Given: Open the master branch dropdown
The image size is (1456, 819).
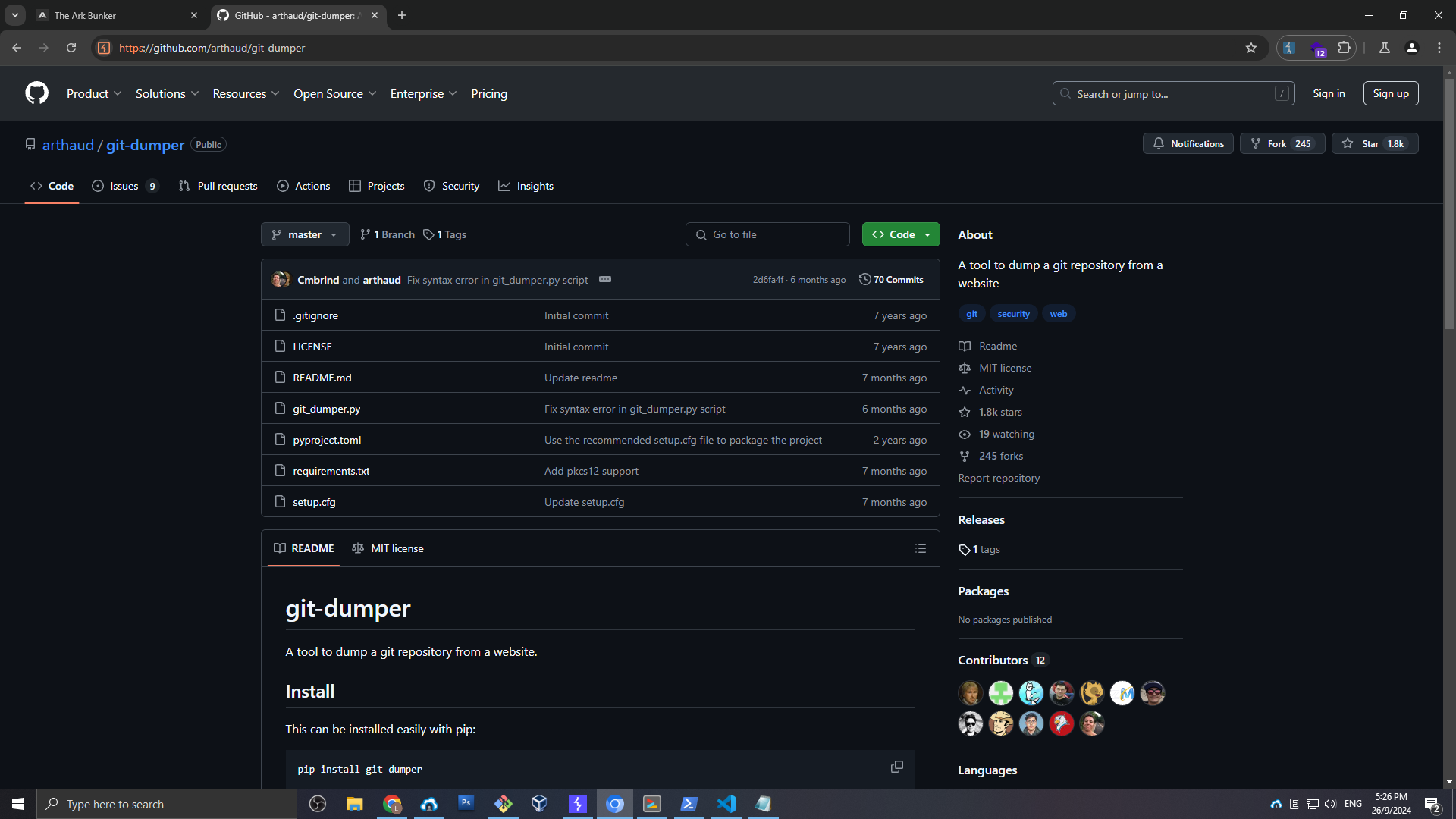Looking at the screenshot, I should tap(305, 234).
